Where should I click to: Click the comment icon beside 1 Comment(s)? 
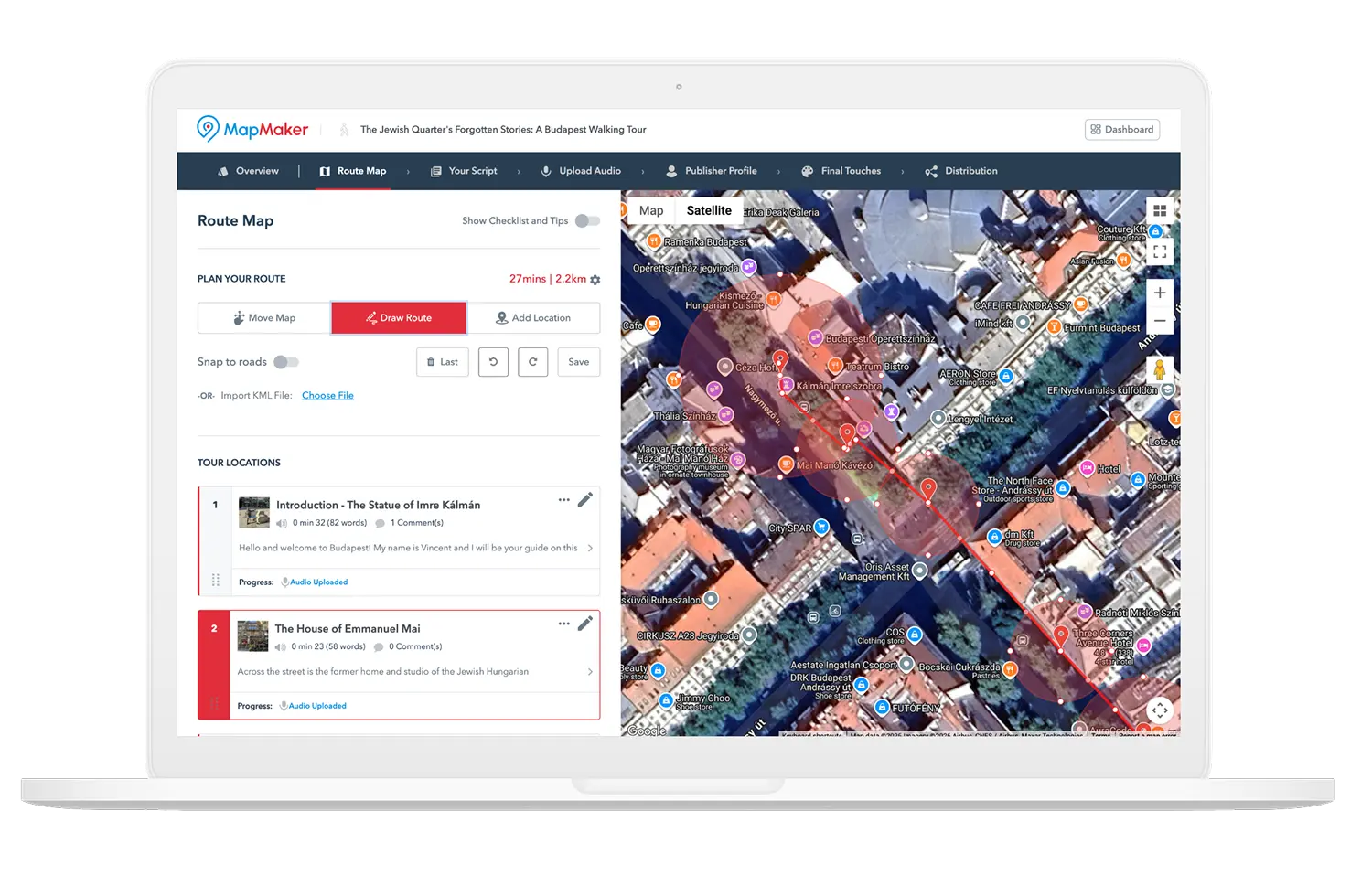(380, 524)
